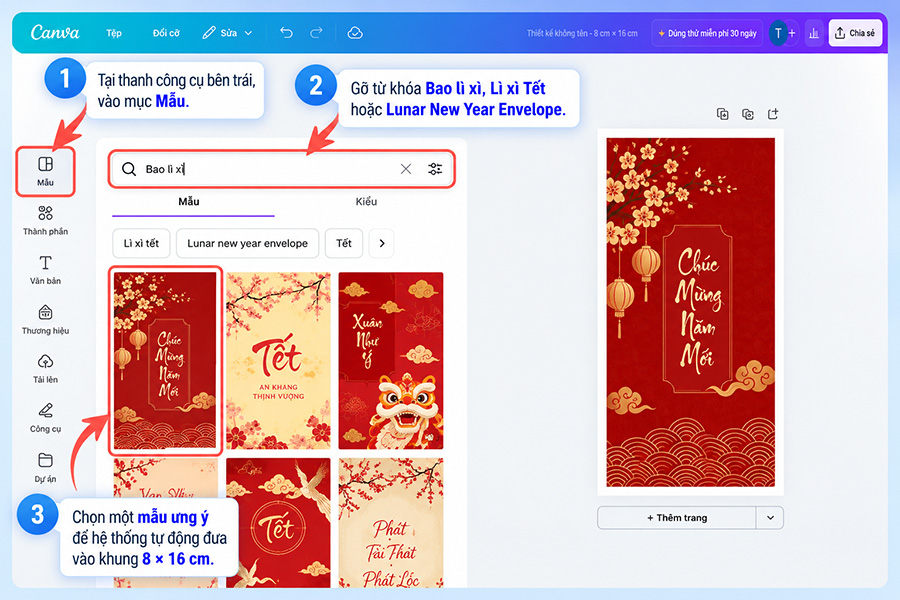Duplicate page icon above canvas
Viewport: 900px width, 600px height.
tap(723, 114)
